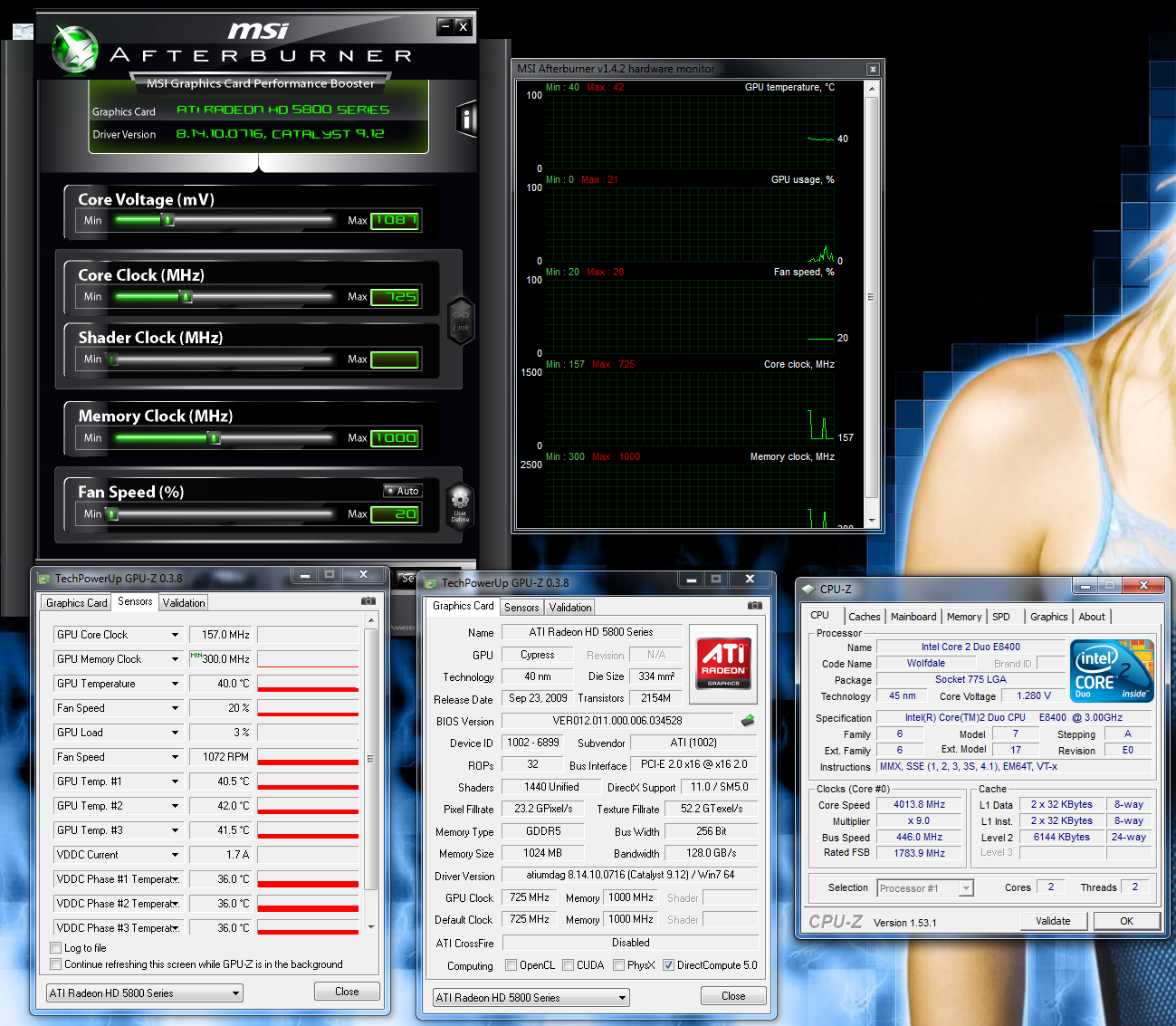
Task: Open the GPU Core Clock sensor dropdown
Action: tap(176, 635)
